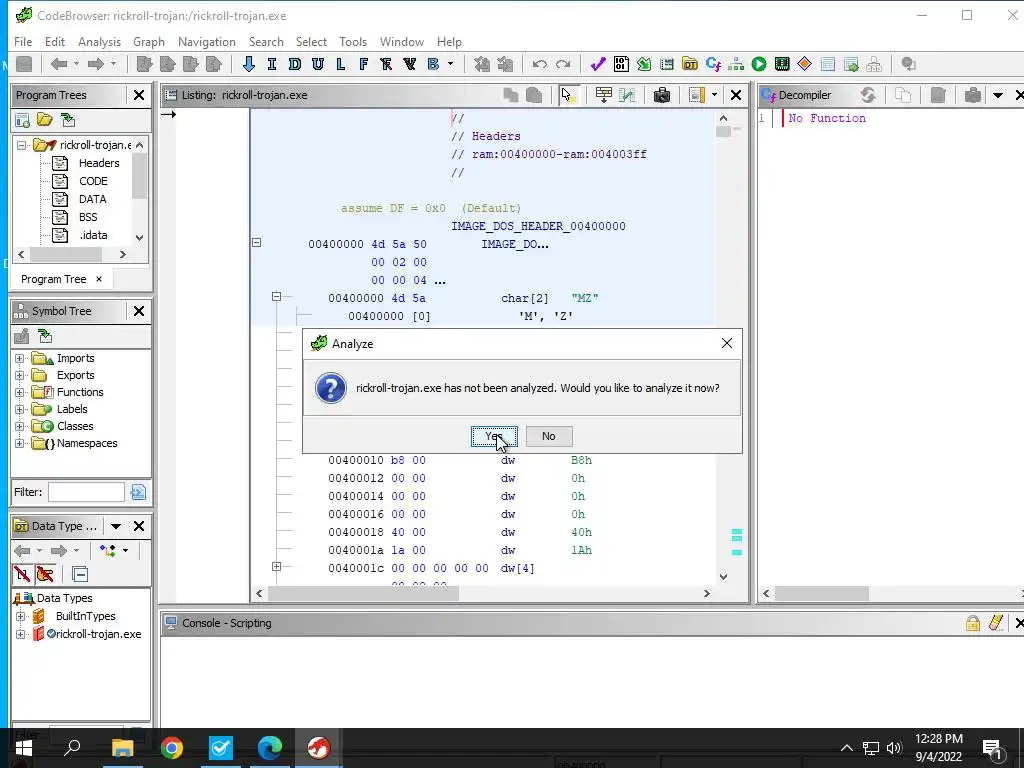Image resolution: width=1024 pixels, height=768 pixels.
Task: Click the 'I' next instruction toolbar icon
Action: click(272, 64)
